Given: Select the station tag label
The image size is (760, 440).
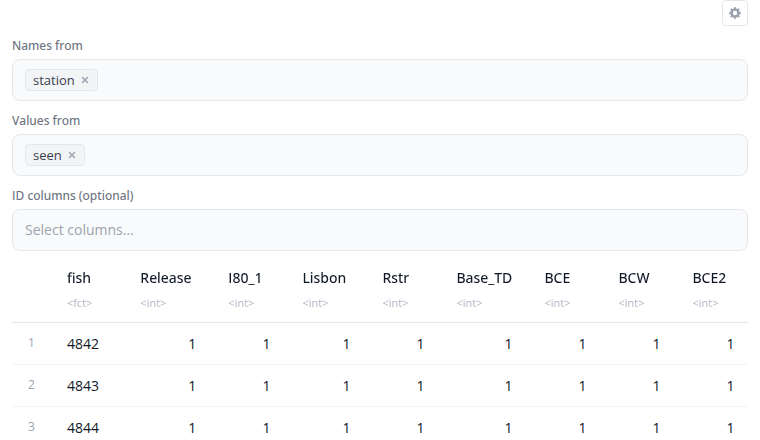Looking at the screenshot, I should click(x=53, y=80).
